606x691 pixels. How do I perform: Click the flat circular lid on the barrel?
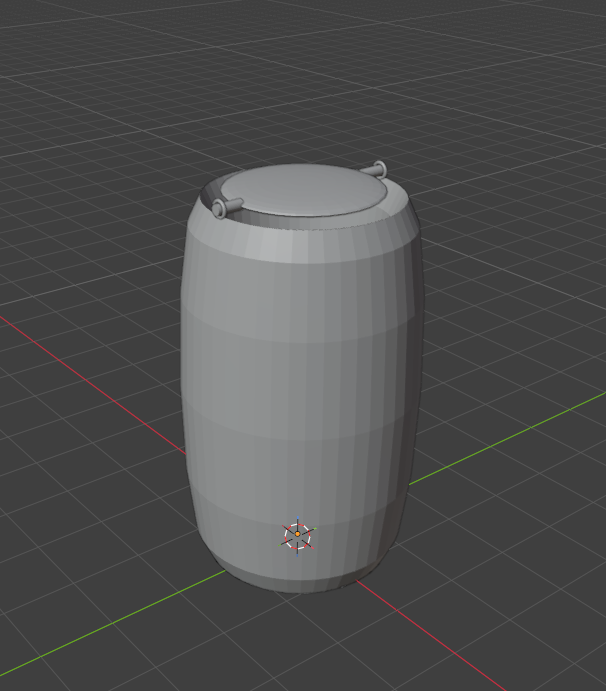tap(304, 190)
